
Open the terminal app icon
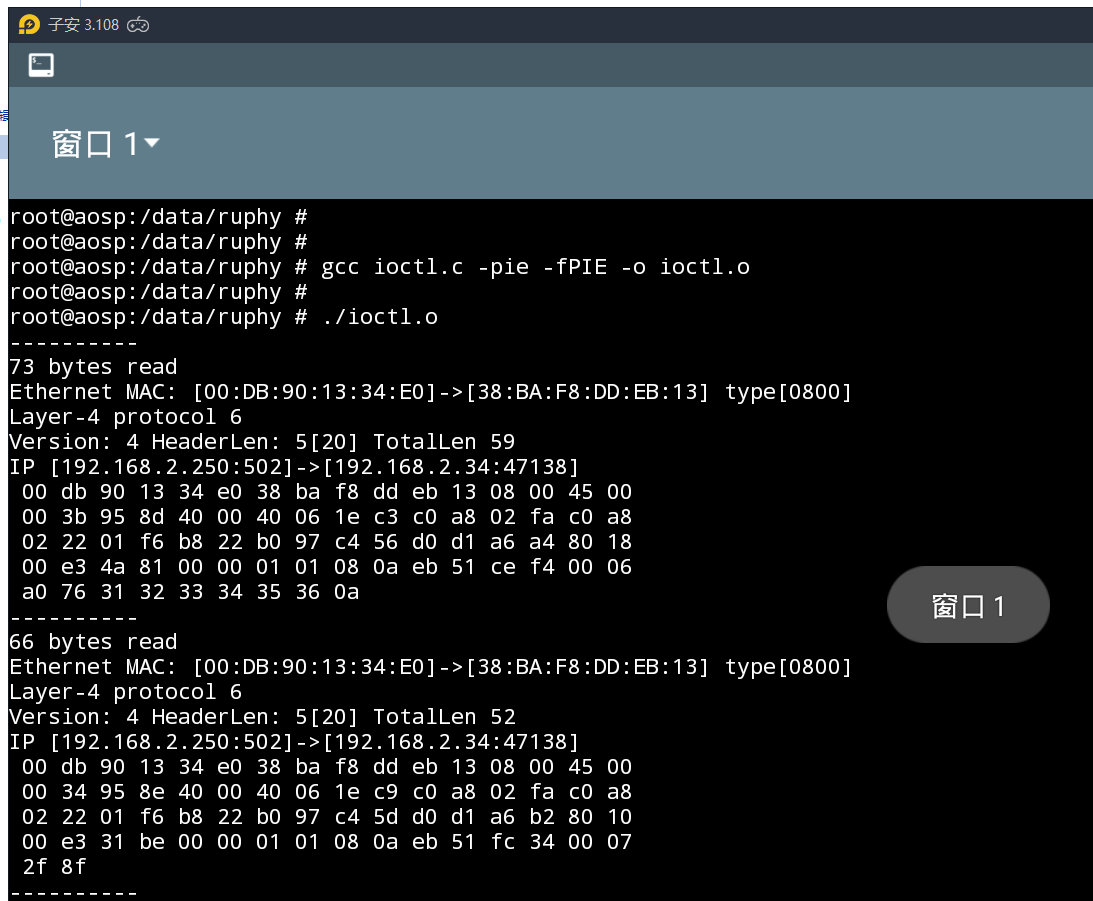pos(41,66)
